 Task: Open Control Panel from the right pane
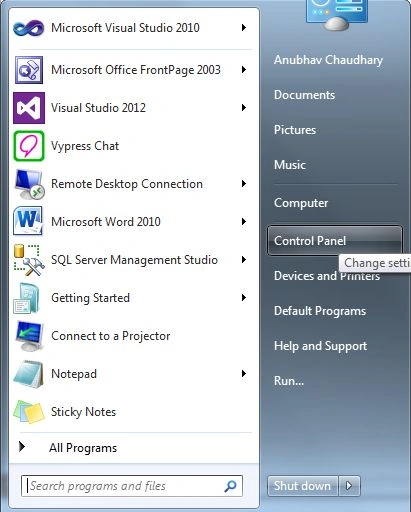pos(334,241)
